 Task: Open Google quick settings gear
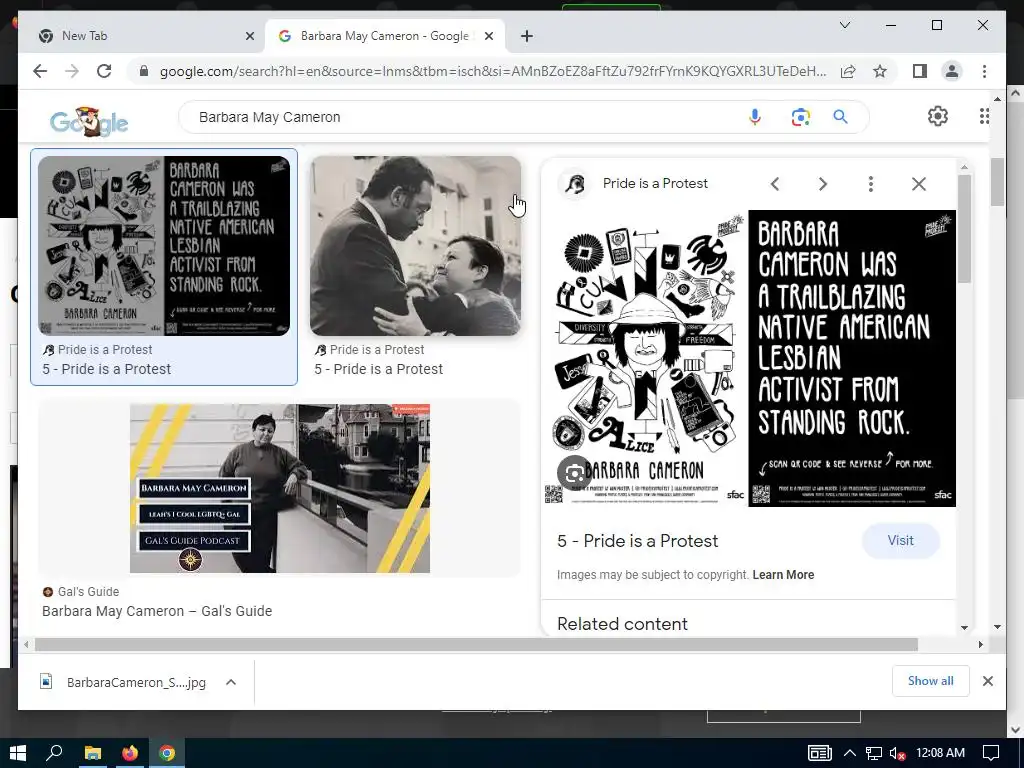(938, 116)
